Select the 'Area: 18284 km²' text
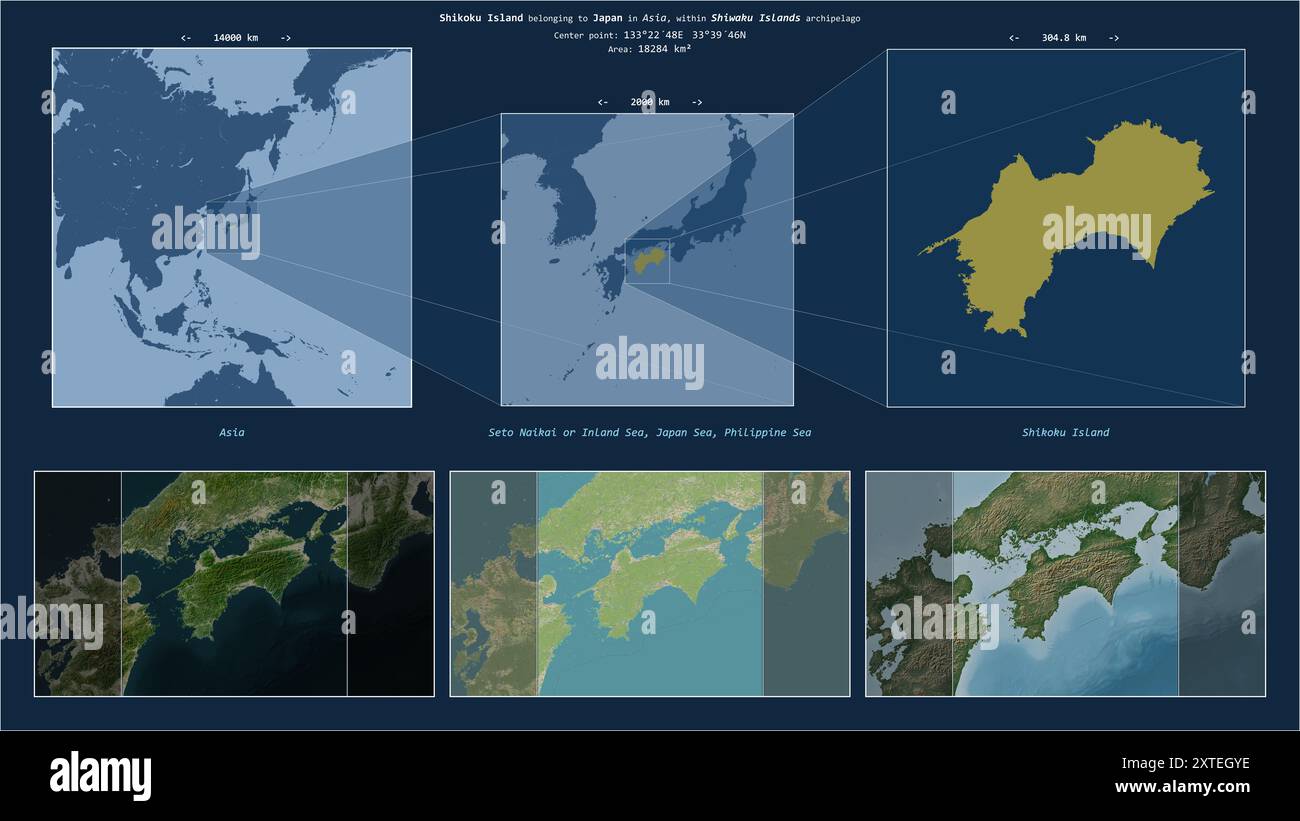This screenshot has height=821, width=1300. point(650,48)
